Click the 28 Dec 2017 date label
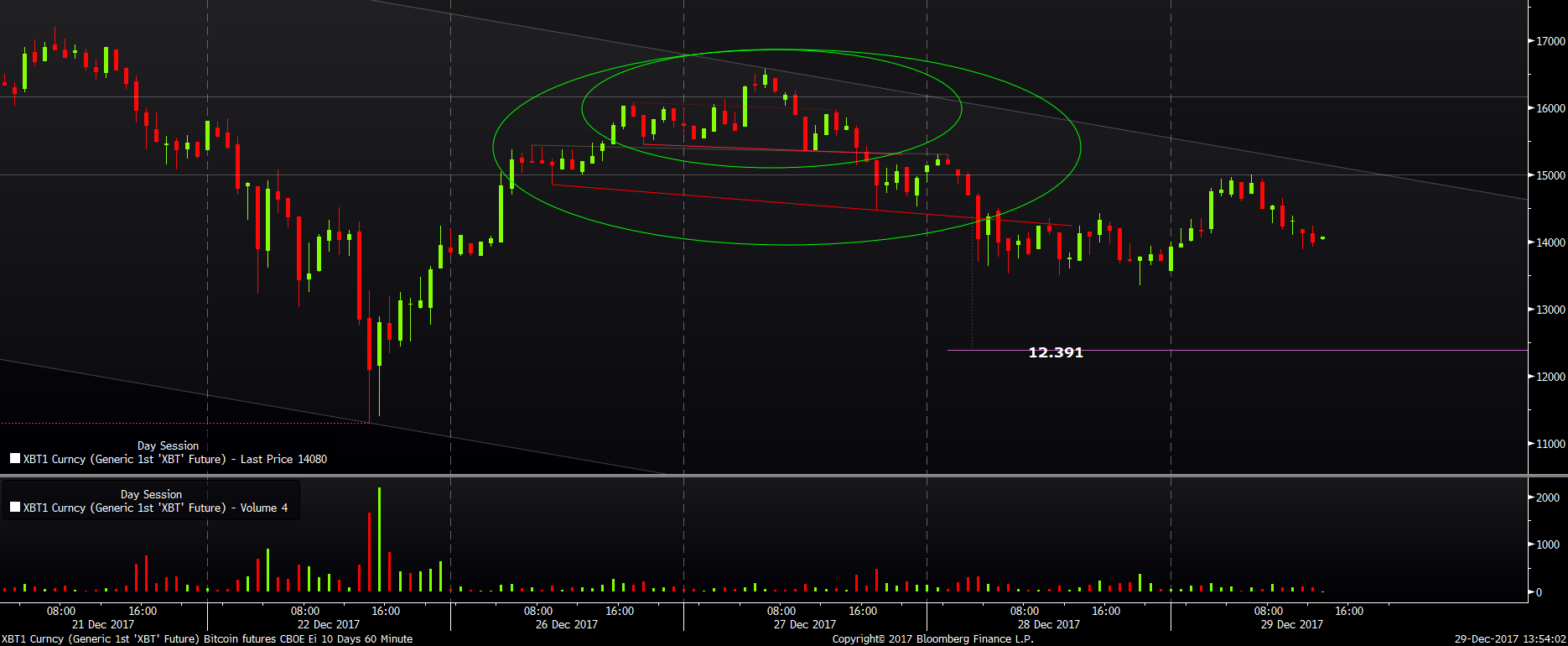This screenshot has height=646, width=1568. [1048, 624]
